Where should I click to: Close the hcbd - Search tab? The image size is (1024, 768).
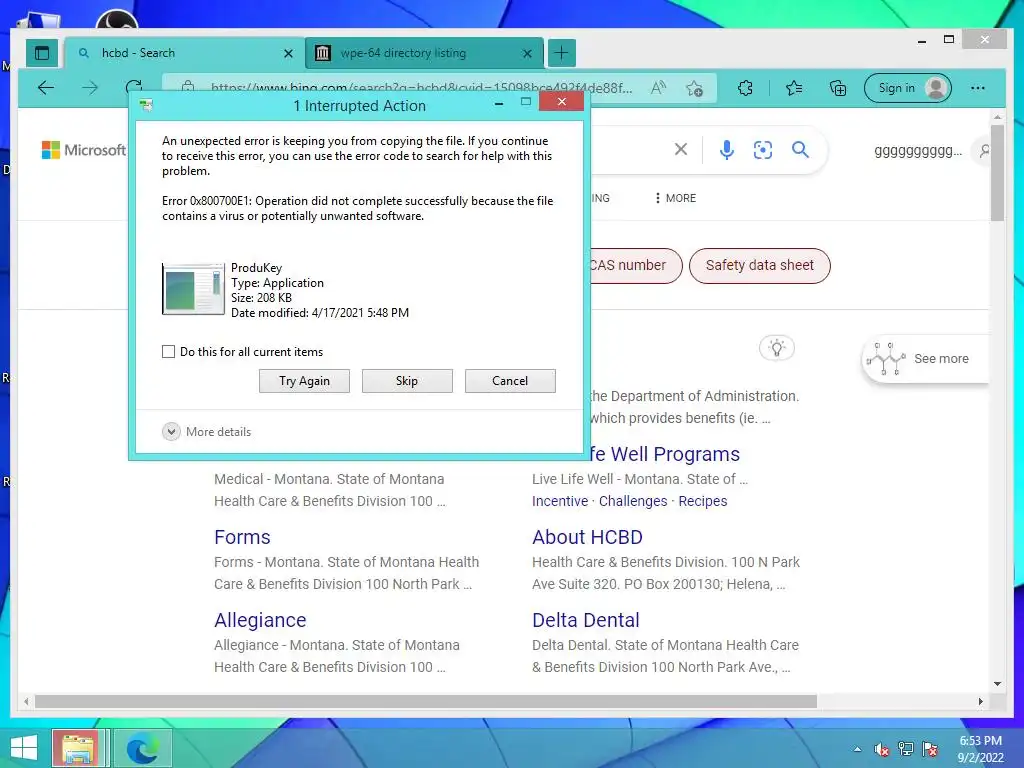(x=288, y=54)
